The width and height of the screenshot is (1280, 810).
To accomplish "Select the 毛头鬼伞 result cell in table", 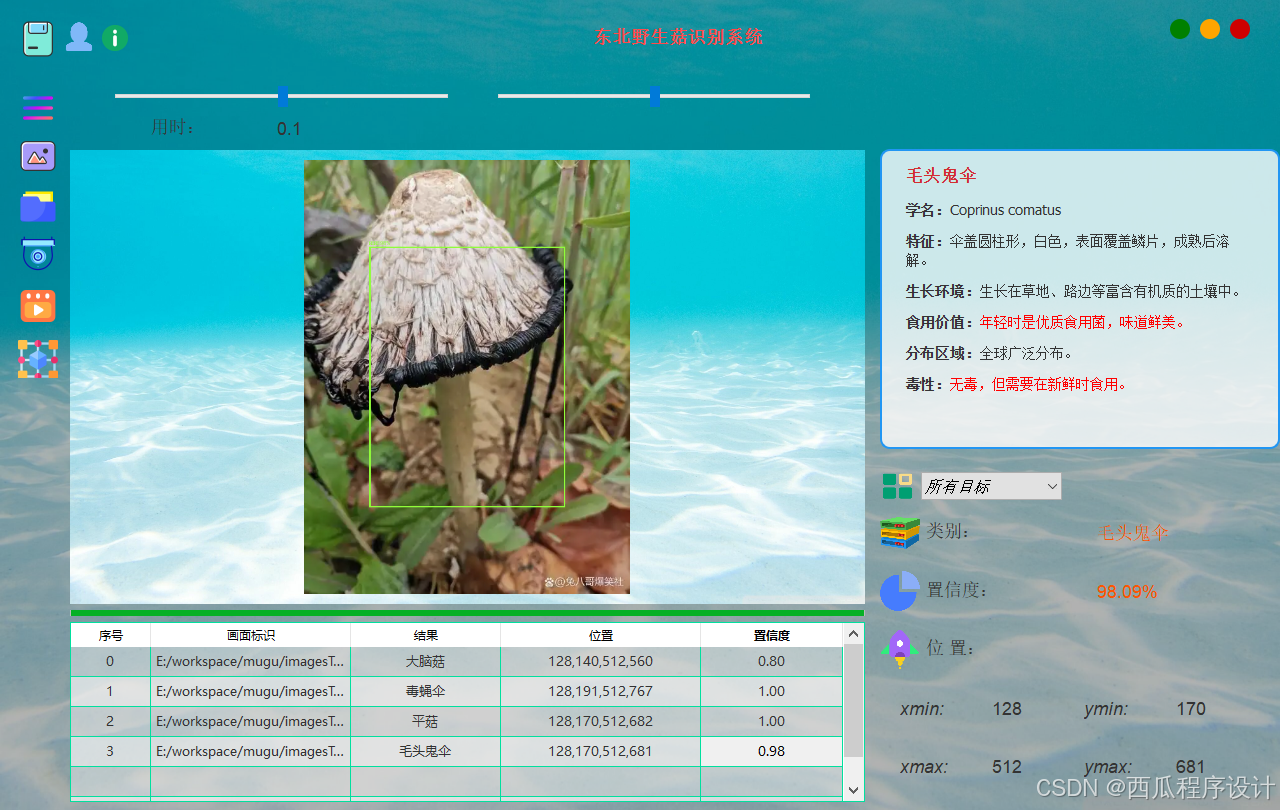I will [x=426, y=751].
